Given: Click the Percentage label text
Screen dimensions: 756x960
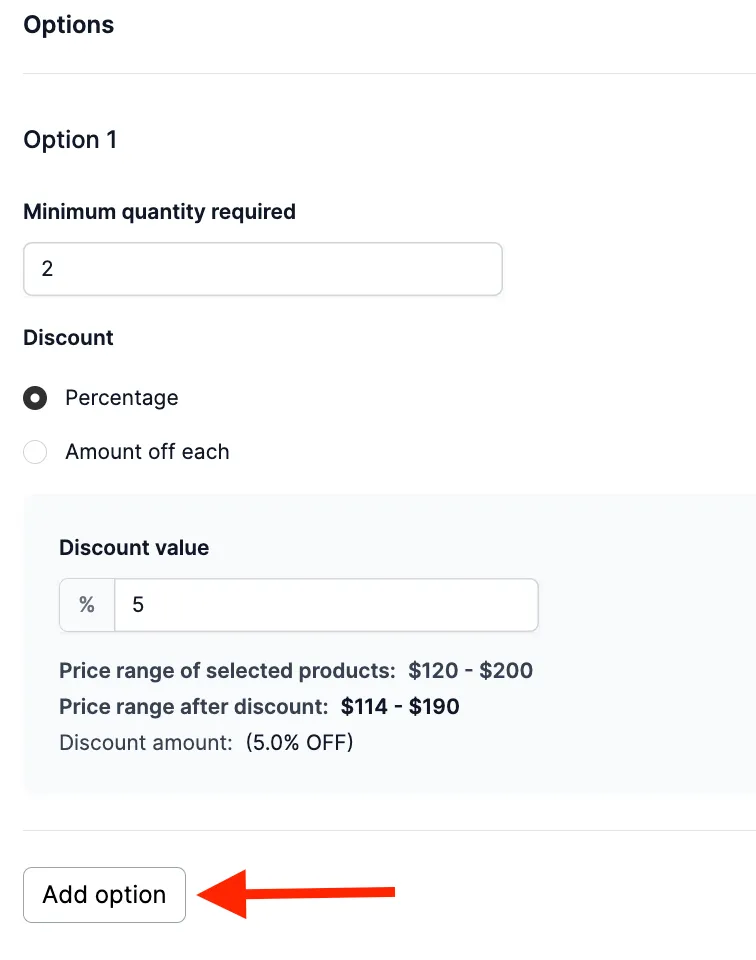Looking at the screenshot, I should (122, 398).
